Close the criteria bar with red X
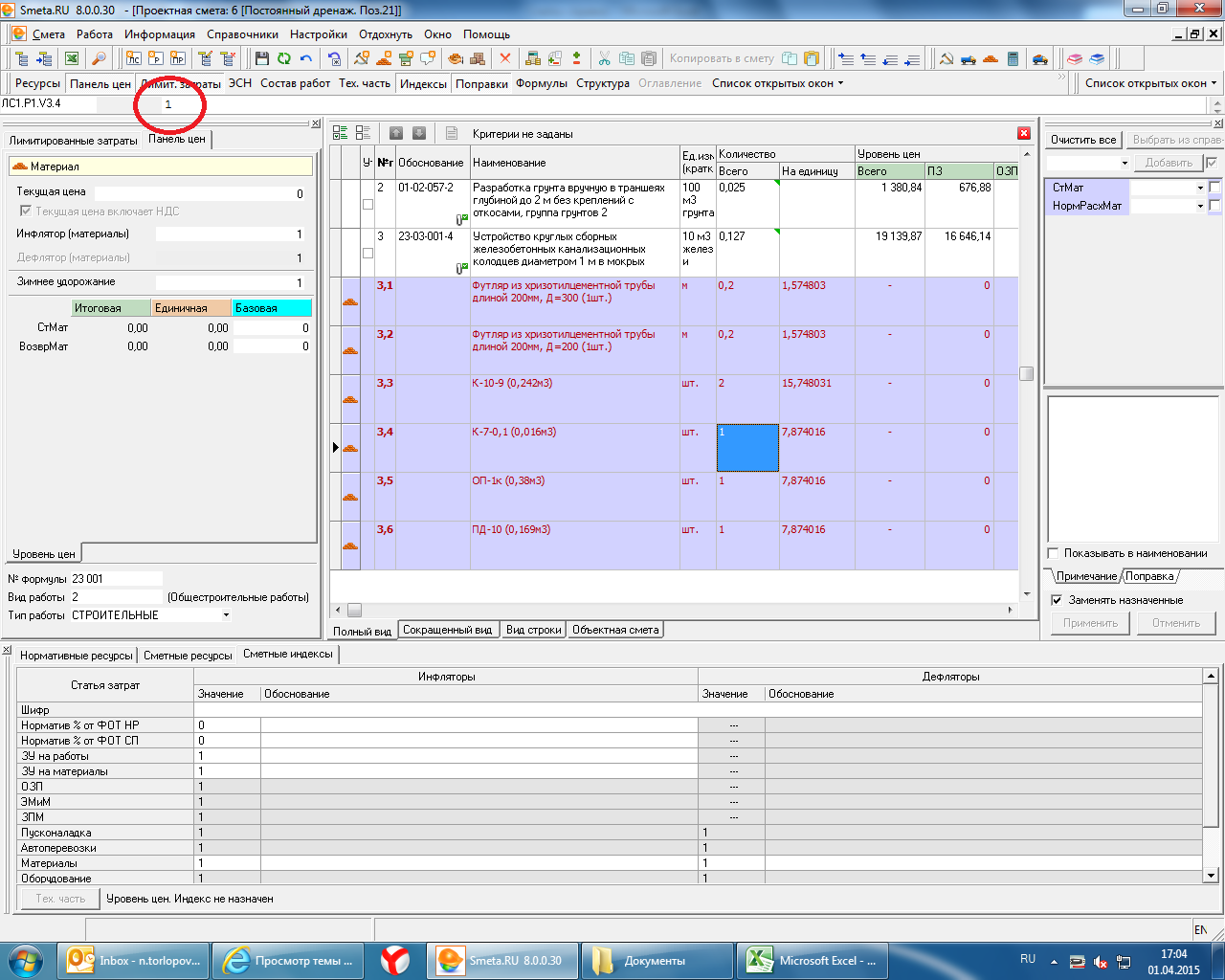1225x980 pixels. tap(1024, 133)
